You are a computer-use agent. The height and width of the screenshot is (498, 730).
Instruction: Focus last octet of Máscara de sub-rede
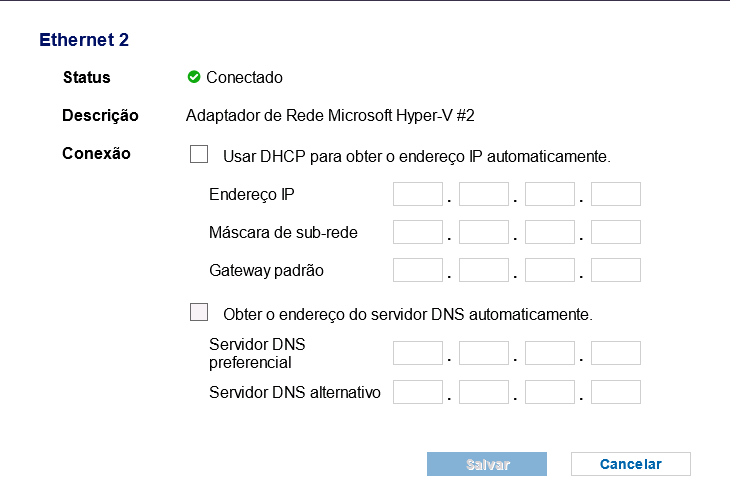(x=616, y=232)
